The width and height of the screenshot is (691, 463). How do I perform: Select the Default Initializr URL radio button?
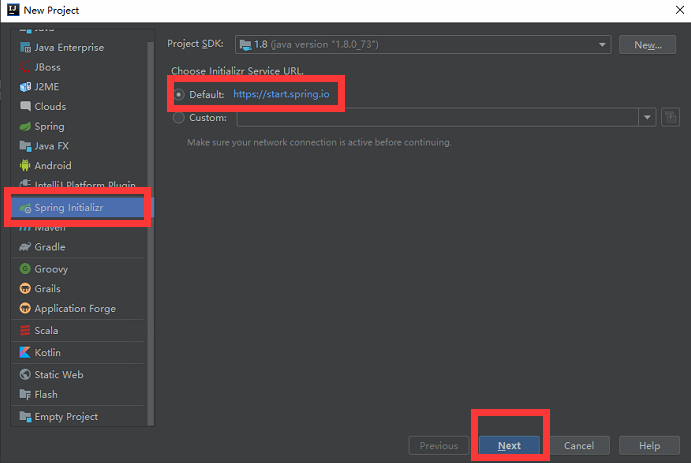click(178, 94)
